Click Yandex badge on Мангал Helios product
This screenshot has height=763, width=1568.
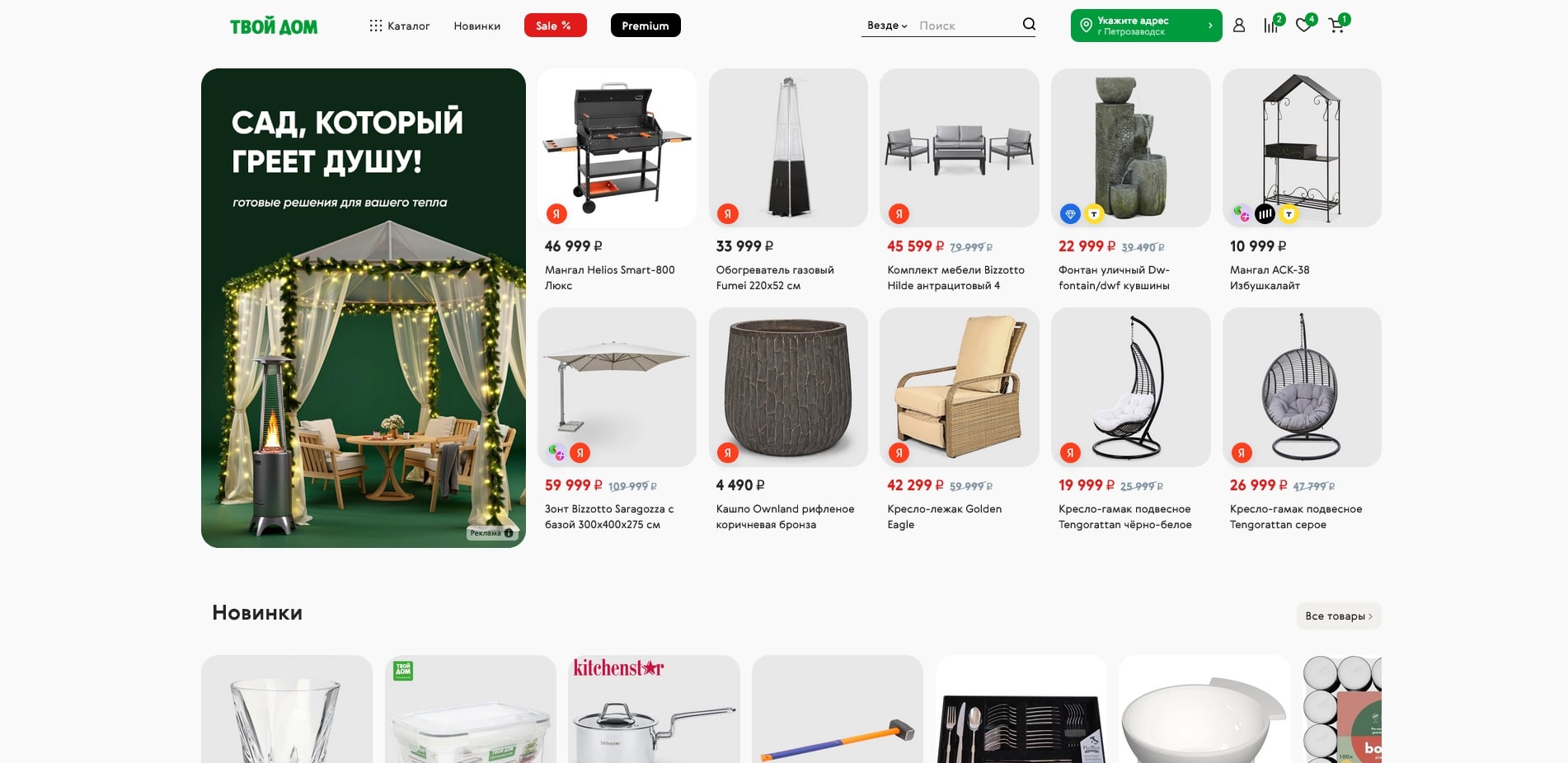tap(556, 214)
